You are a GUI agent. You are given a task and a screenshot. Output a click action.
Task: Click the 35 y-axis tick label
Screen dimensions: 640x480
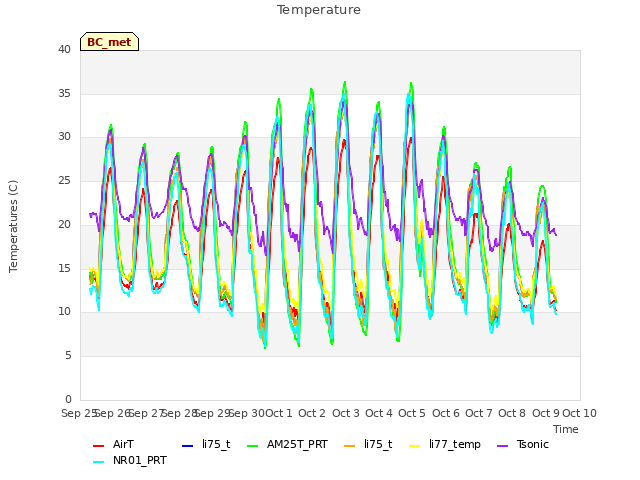(x=64, y=93)
